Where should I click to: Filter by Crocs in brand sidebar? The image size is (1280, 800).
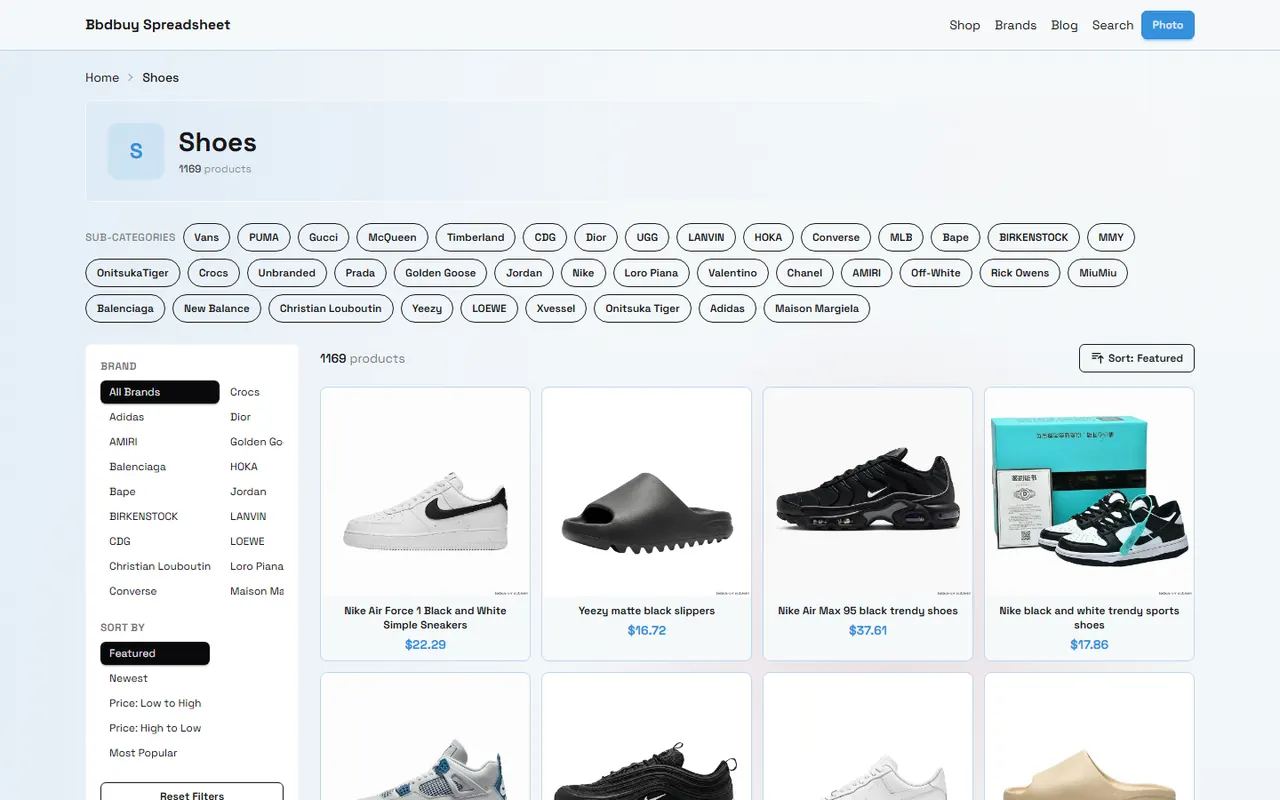click(254, 392)
